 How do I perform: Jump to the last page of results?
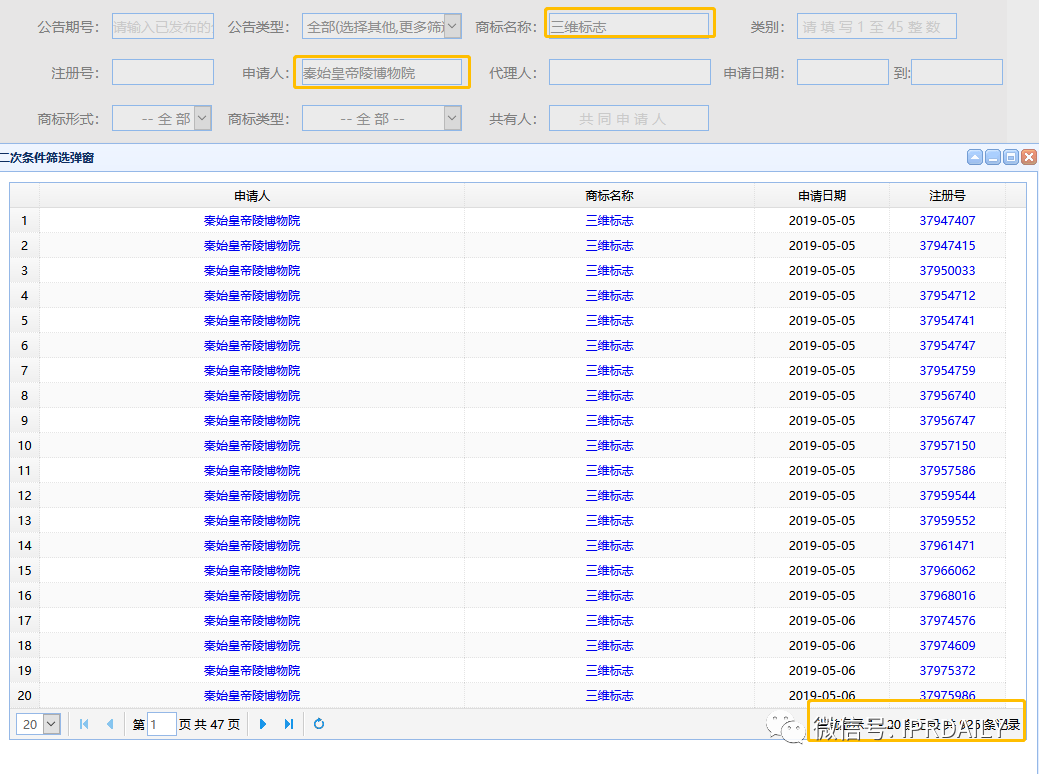pyautogui.click(x=289, y=724)
